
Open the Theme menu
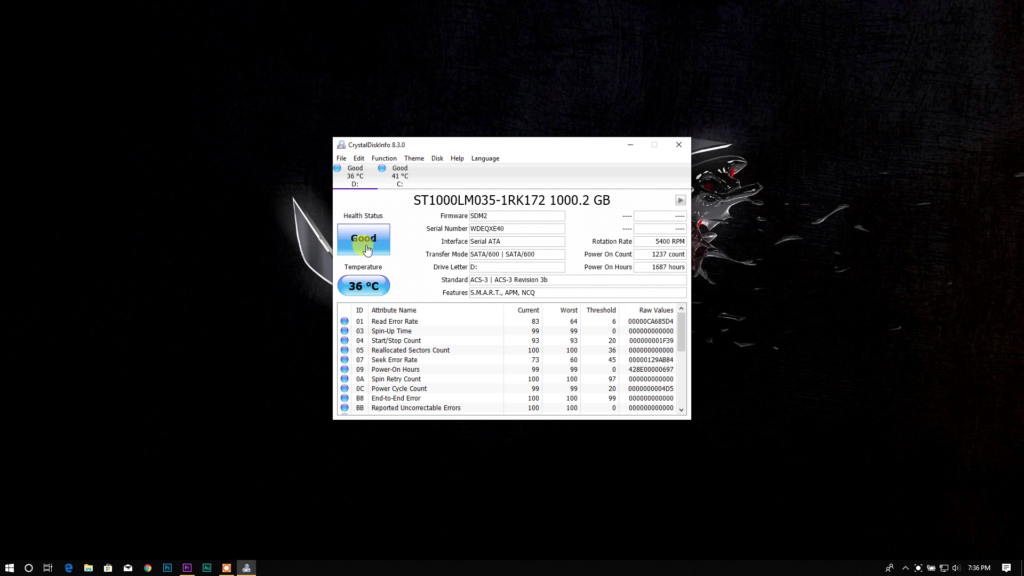pyautogui.click(x=414, y=158)
